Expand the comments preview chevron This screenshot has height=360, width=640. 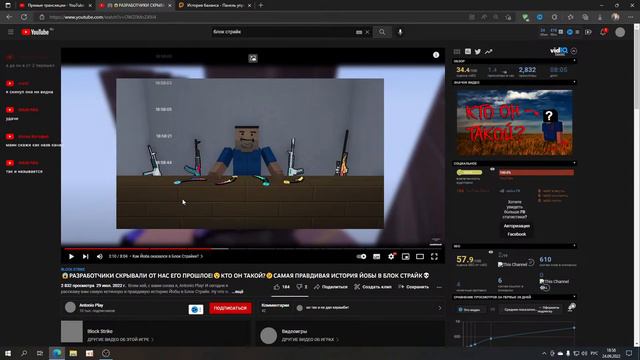coord(440,308)
